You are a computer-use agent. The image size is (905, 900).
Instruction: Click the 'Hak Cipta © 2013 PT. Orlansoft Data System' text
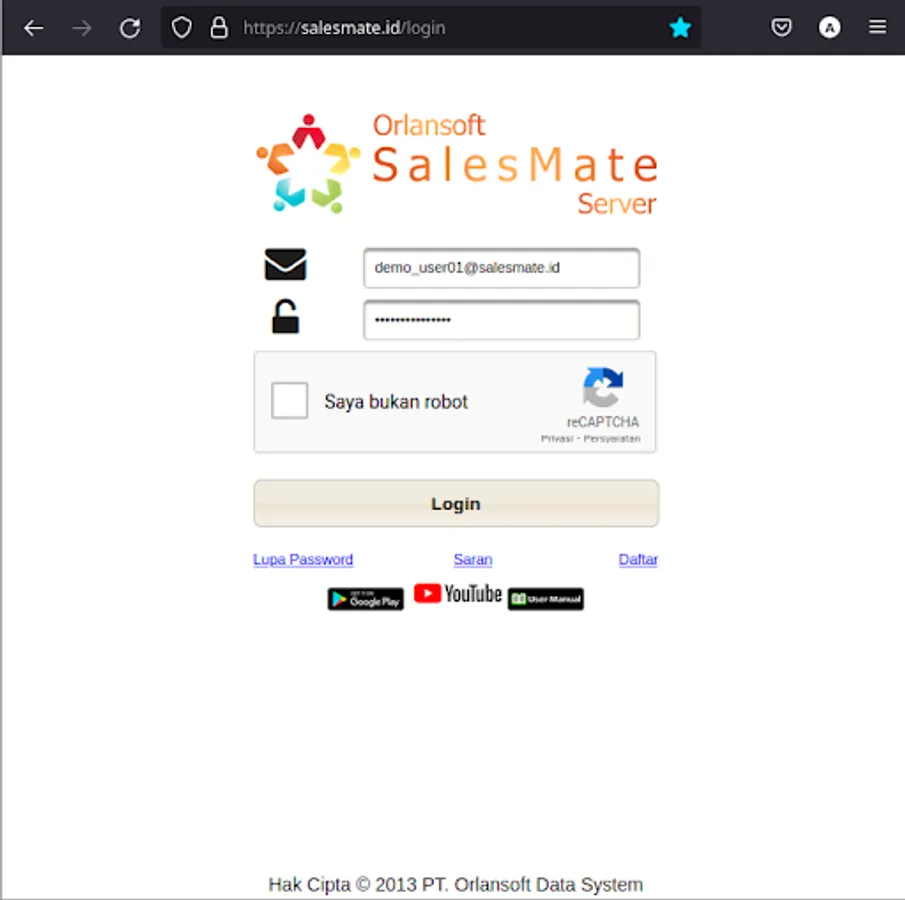455,884
